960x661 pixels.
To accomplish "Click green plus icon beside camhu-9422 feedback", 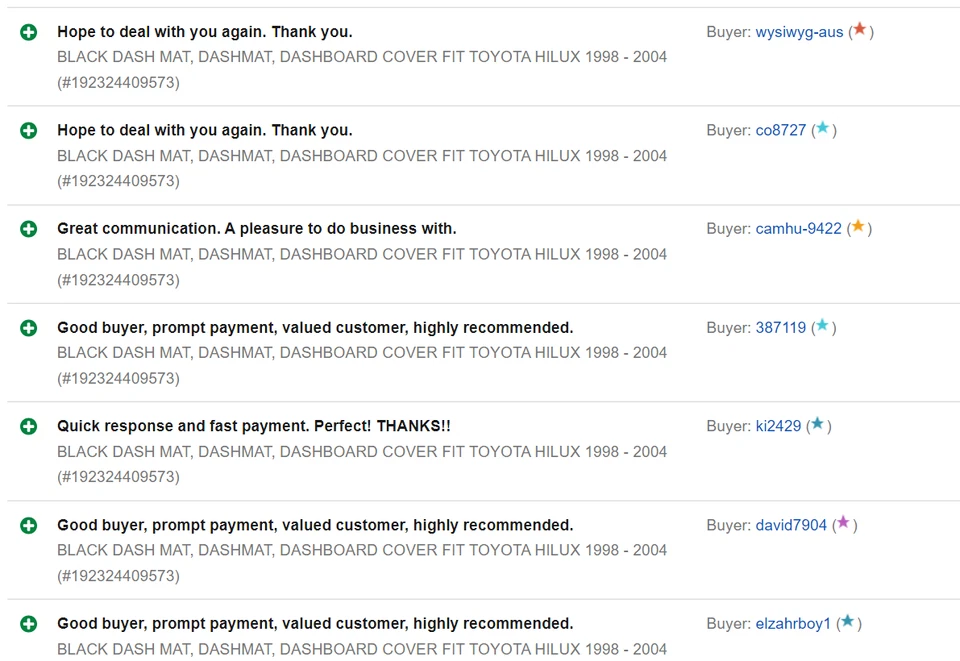I will point(29,229).
